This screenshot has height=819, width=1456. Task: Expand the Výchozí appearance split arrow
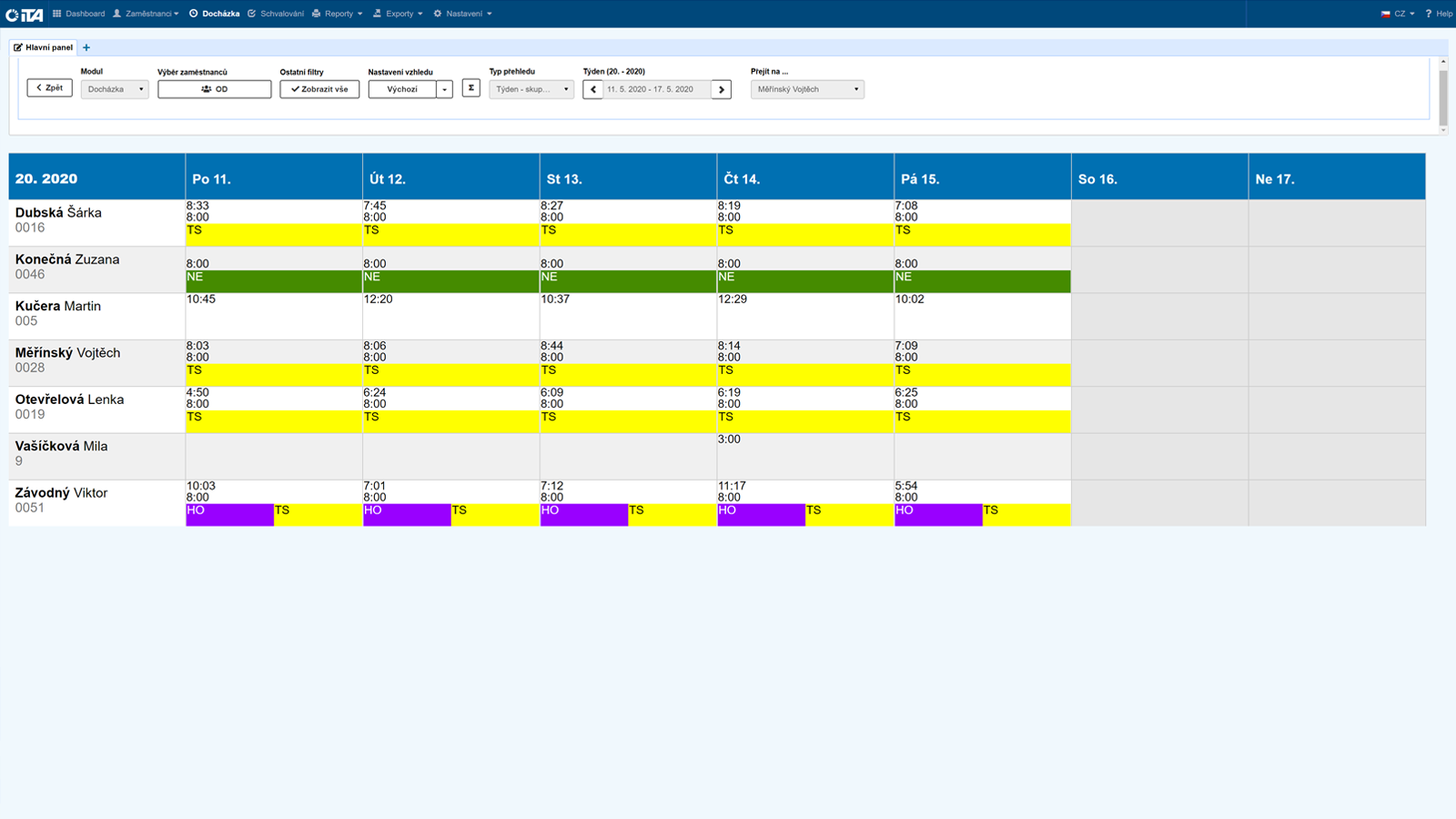(x=444, y=89)
